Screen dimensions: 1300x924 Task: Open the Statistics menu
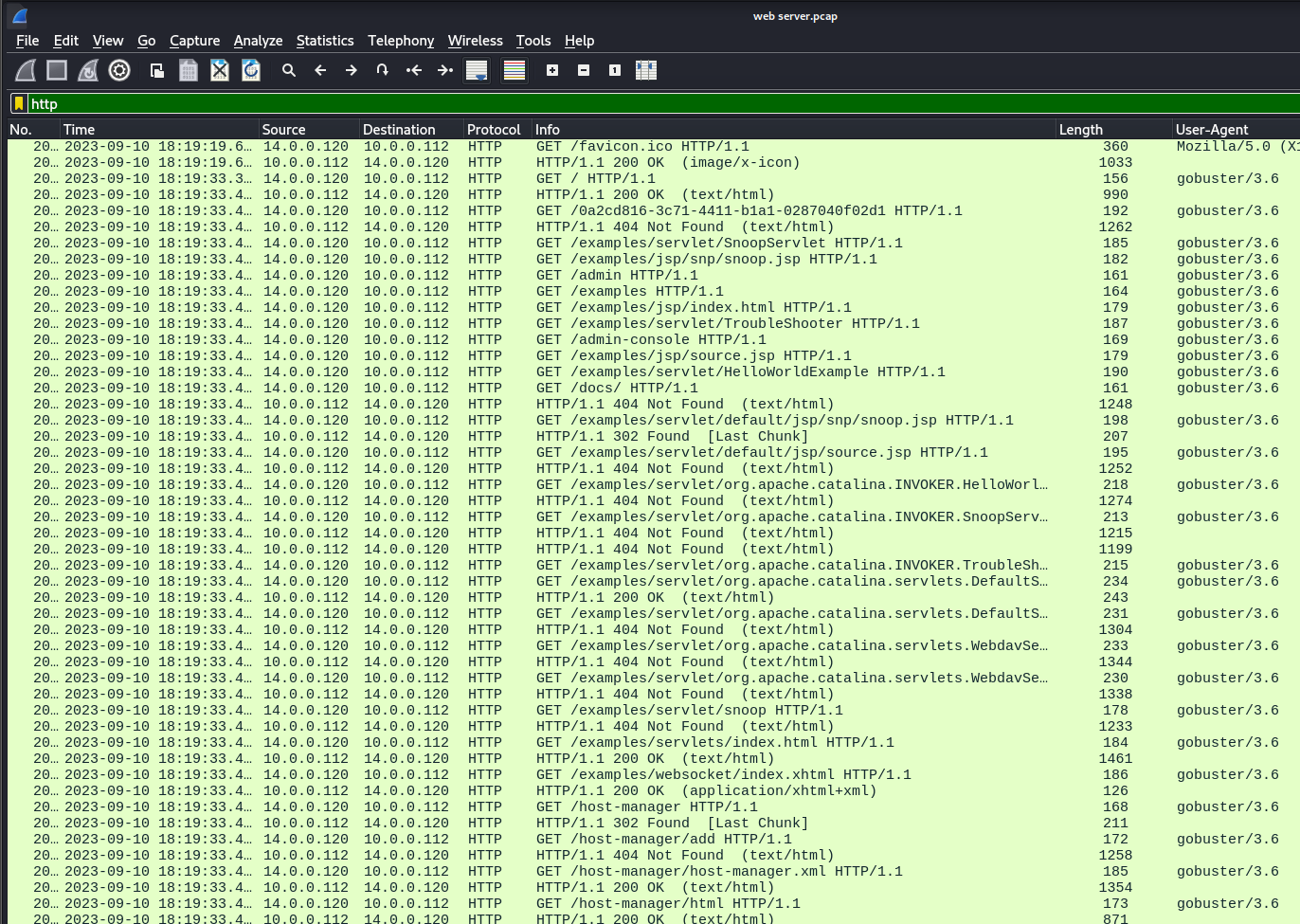324,41
